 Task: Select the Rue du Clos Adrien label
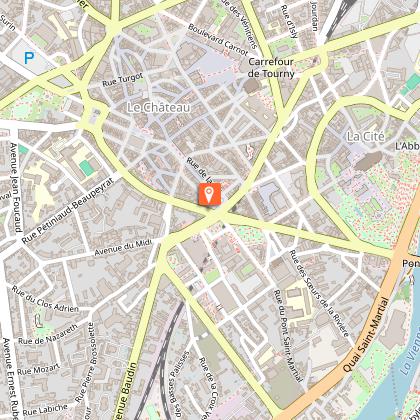pyautogui.click(x=45, y=299)
